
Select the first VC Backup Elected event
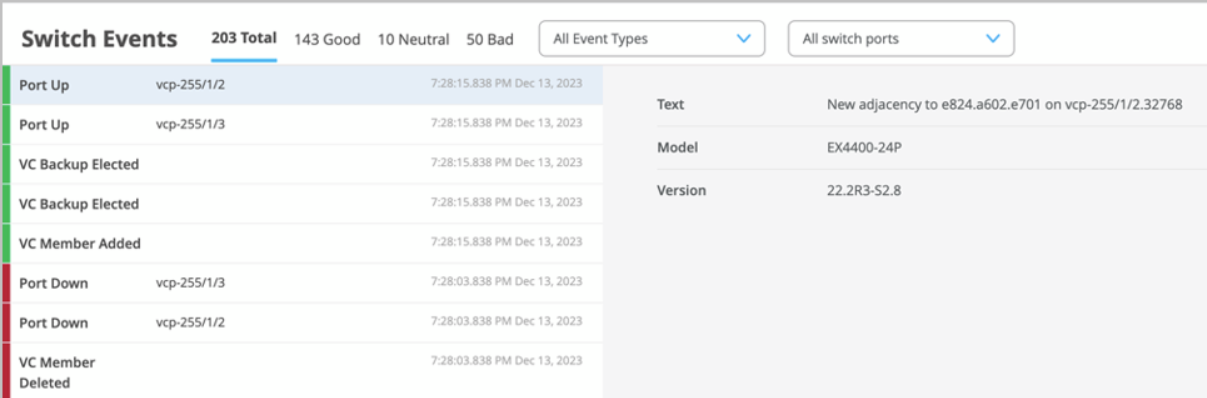click(301, 164)
